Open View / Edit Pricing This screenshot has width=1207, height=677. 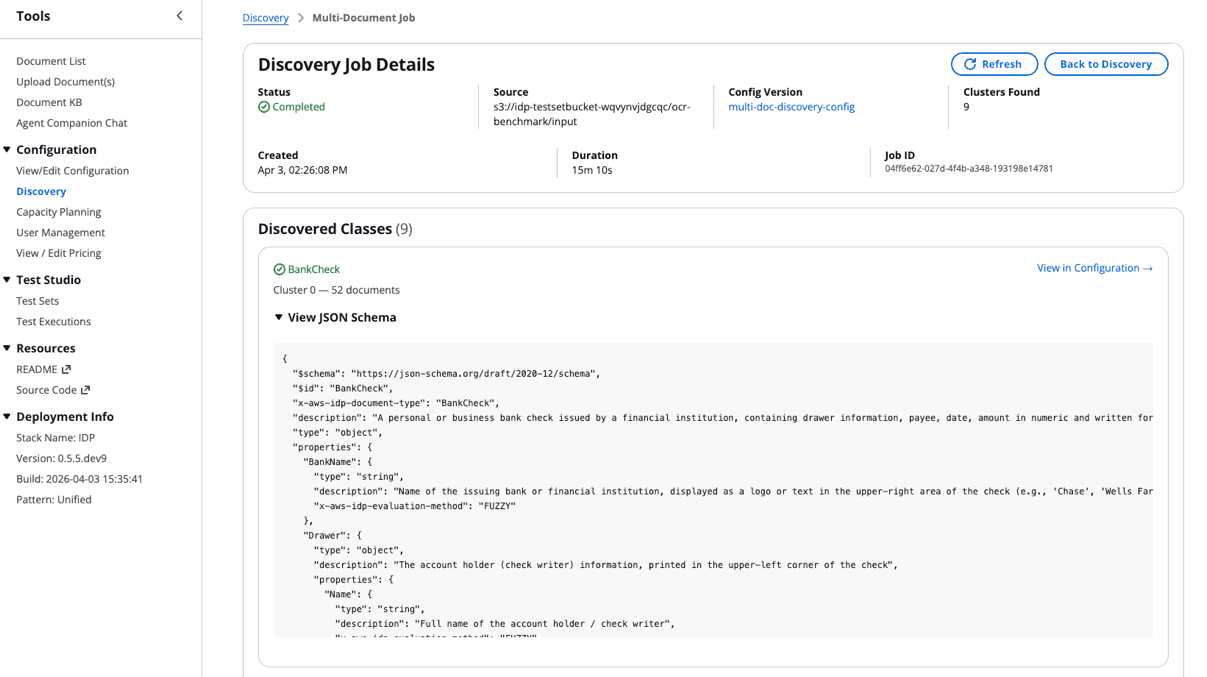[x=58, y=253]
